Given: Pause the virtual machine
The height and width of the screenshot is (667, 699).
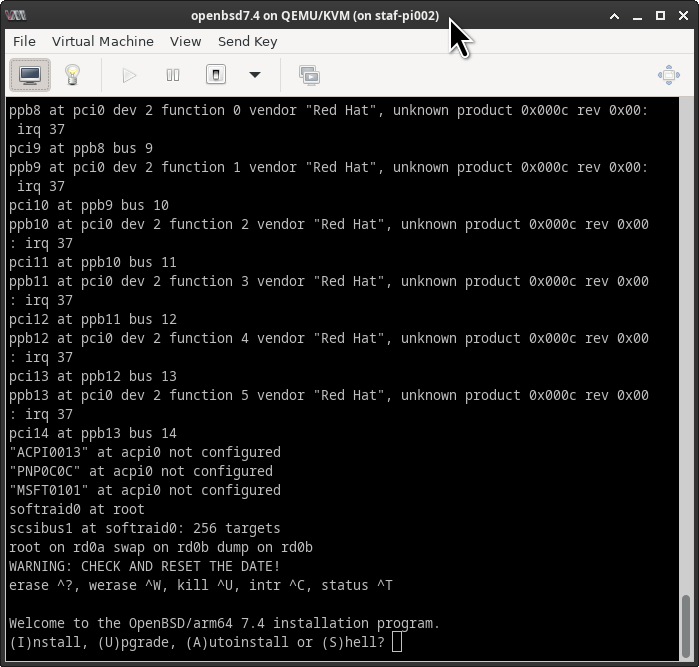Looking at the screenshot, I should click(x=172, y=75).
